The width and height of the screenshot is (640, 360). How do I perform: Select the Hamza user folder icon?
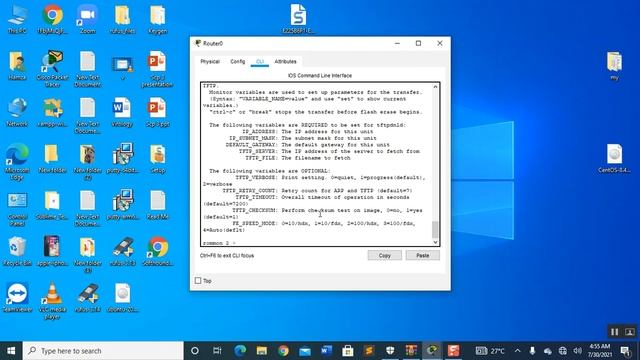coord(17,65)
